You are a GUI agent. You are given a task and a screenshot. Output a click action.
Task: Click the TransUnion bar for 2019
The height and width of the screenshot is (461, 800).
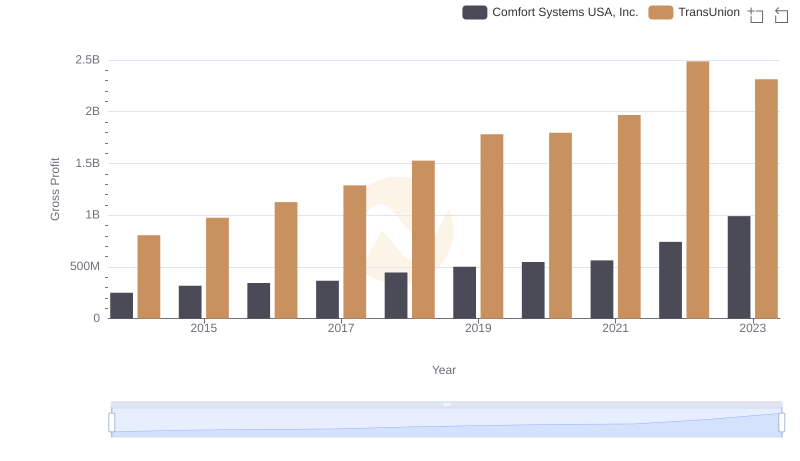(x=492, y=226)
